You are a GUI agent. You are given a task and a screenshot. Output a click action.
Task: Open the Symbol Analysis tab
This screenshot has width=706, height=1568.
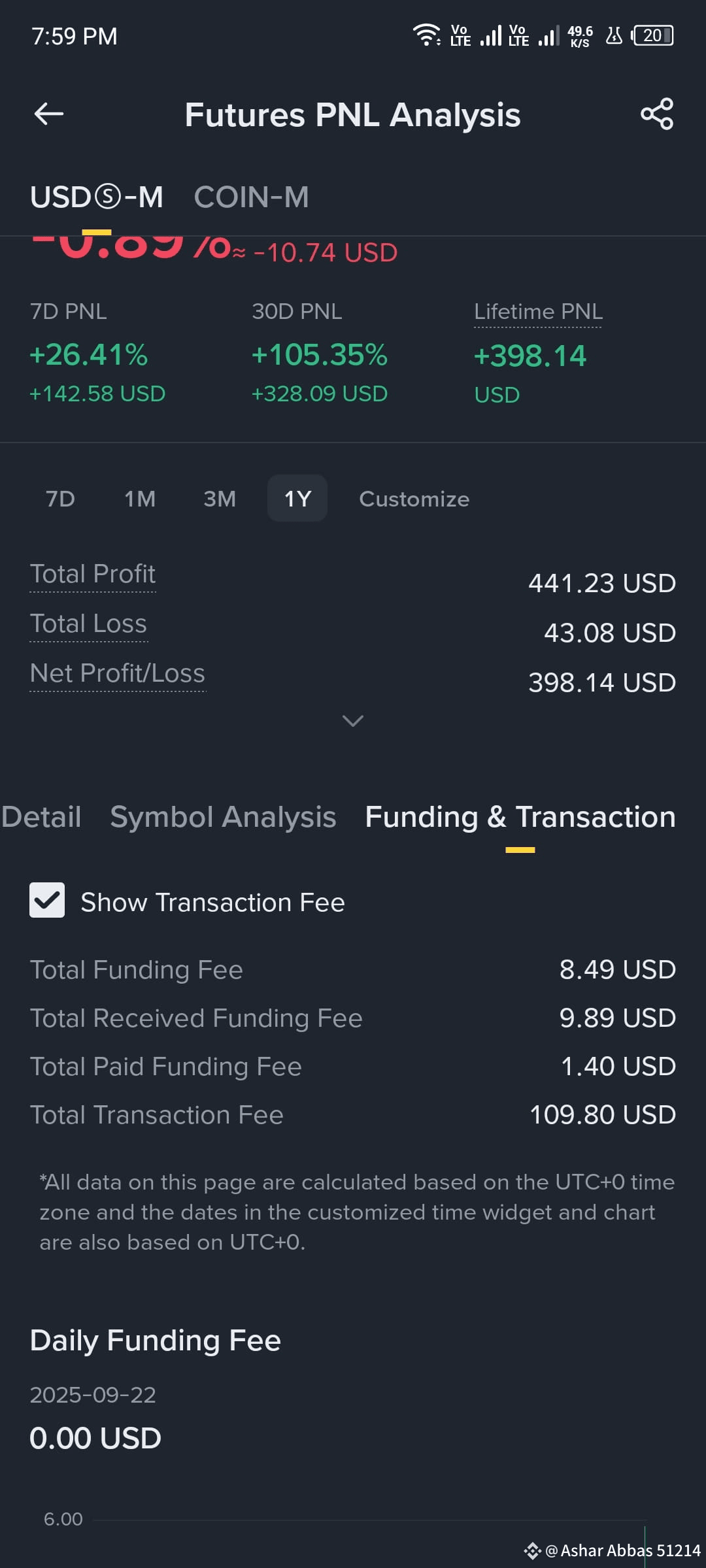(223, 817)
